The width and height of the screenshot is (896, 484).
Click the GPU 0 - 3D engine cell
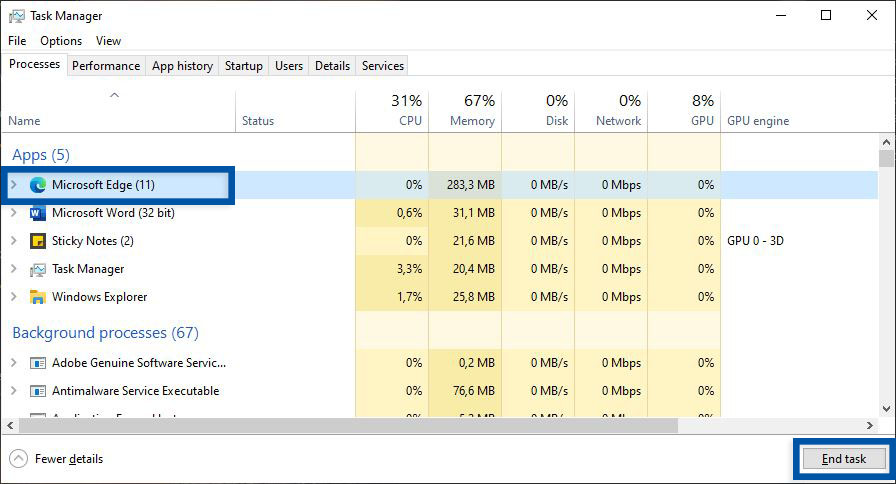tap(755, 241)
